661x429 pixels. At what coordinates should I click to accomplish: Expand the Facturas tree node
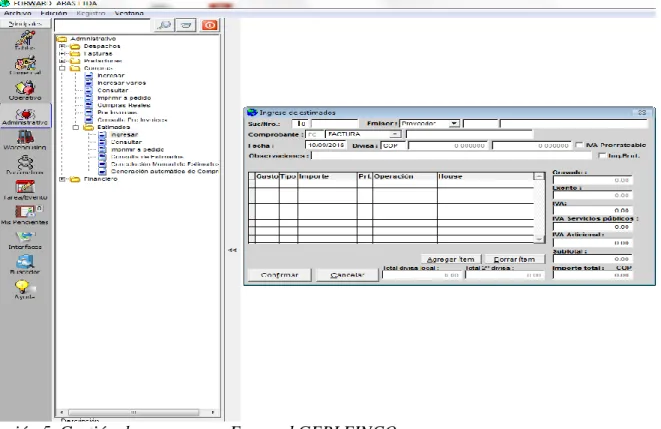62,54
